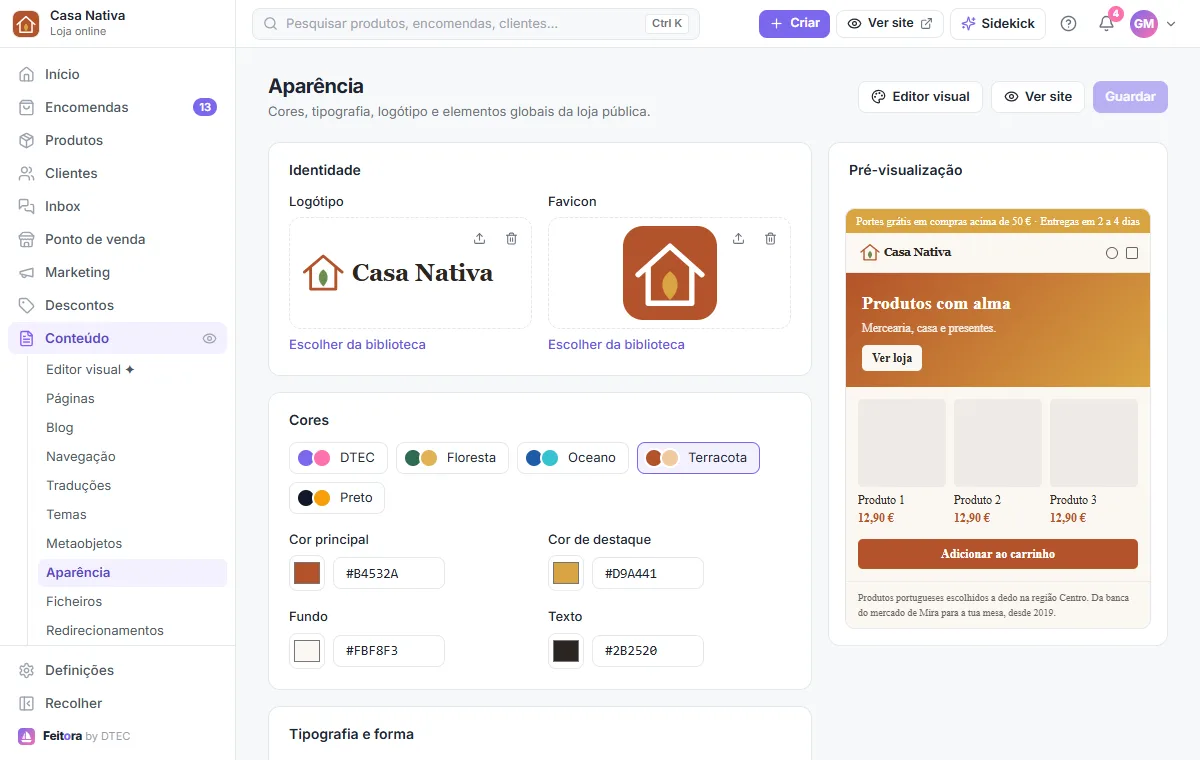Screen dimensions: 1200x760
Task: Click Escolher da biblioteca under Favicon
Action: pos(616,344)
